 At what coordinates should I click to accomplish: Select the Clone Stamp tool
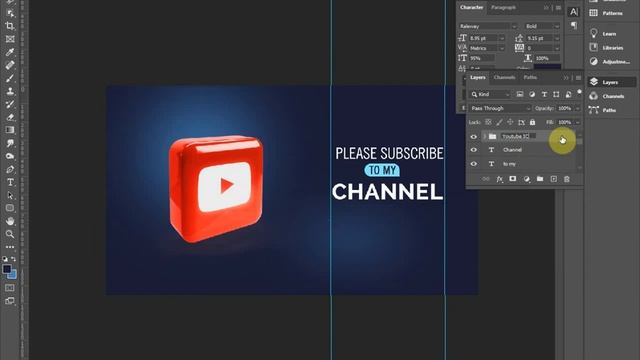click(x=10, y=91)
